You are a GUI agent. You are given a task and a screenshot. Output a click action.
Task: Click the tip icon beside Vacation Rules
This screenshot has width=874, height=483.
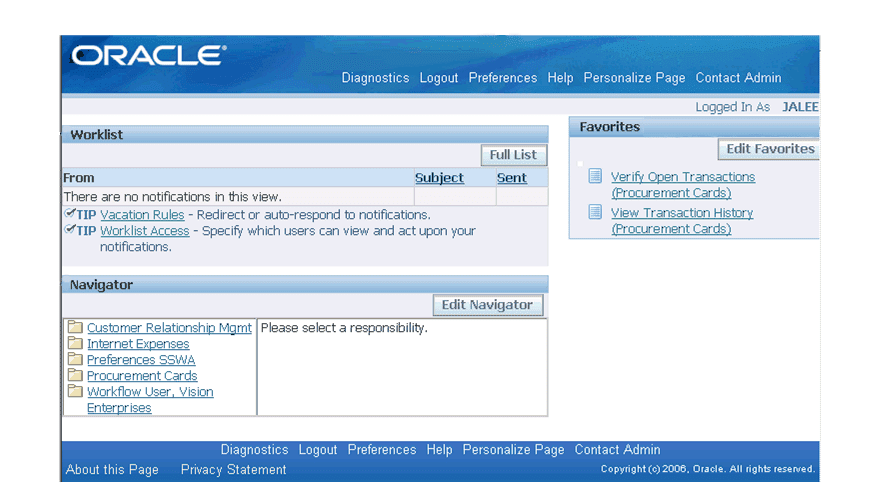coord(70,213)
